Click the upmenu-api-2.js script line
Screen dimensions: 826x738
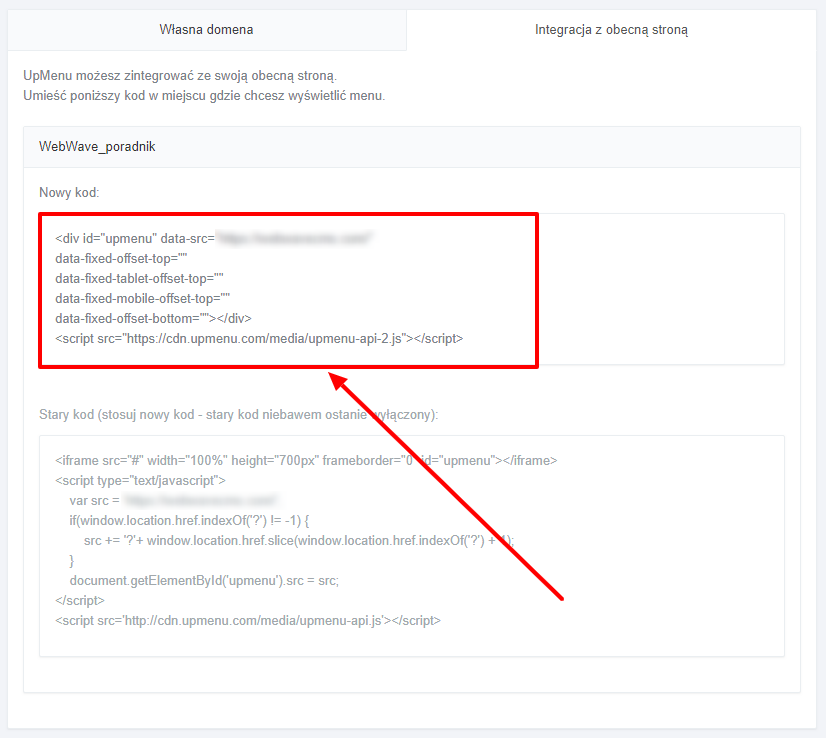click(x=259, y=339)
